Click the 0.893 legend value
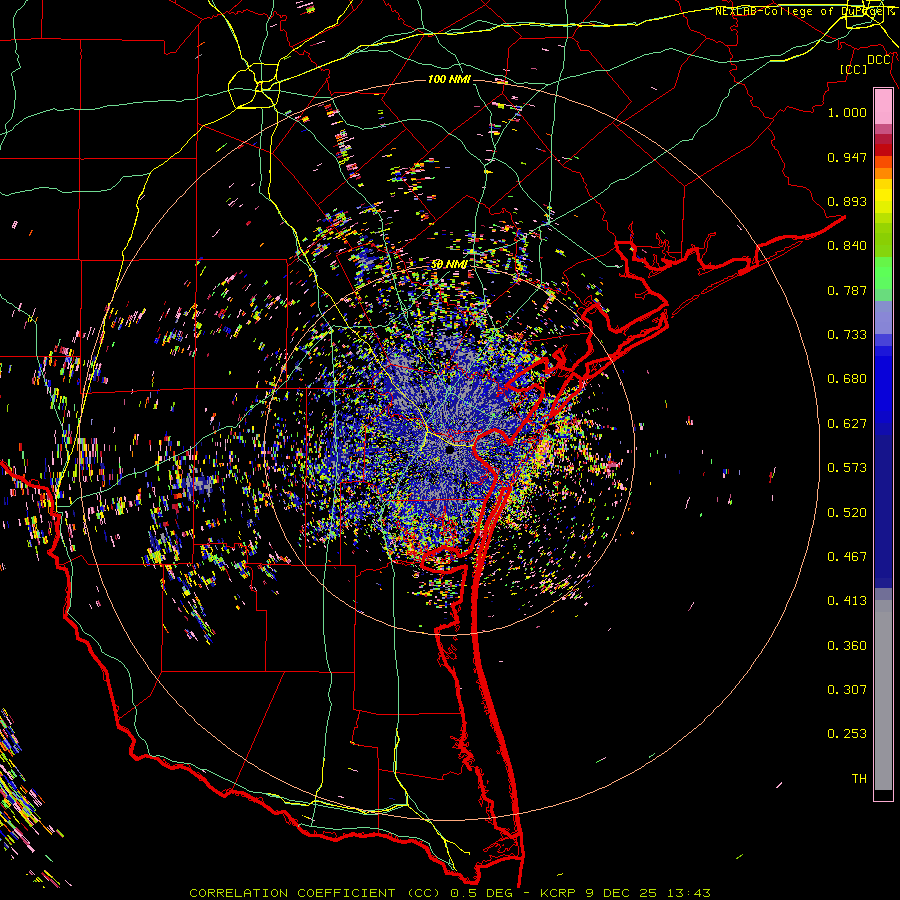The height and width of the screenshot is (900, 900). coord(847,201)
